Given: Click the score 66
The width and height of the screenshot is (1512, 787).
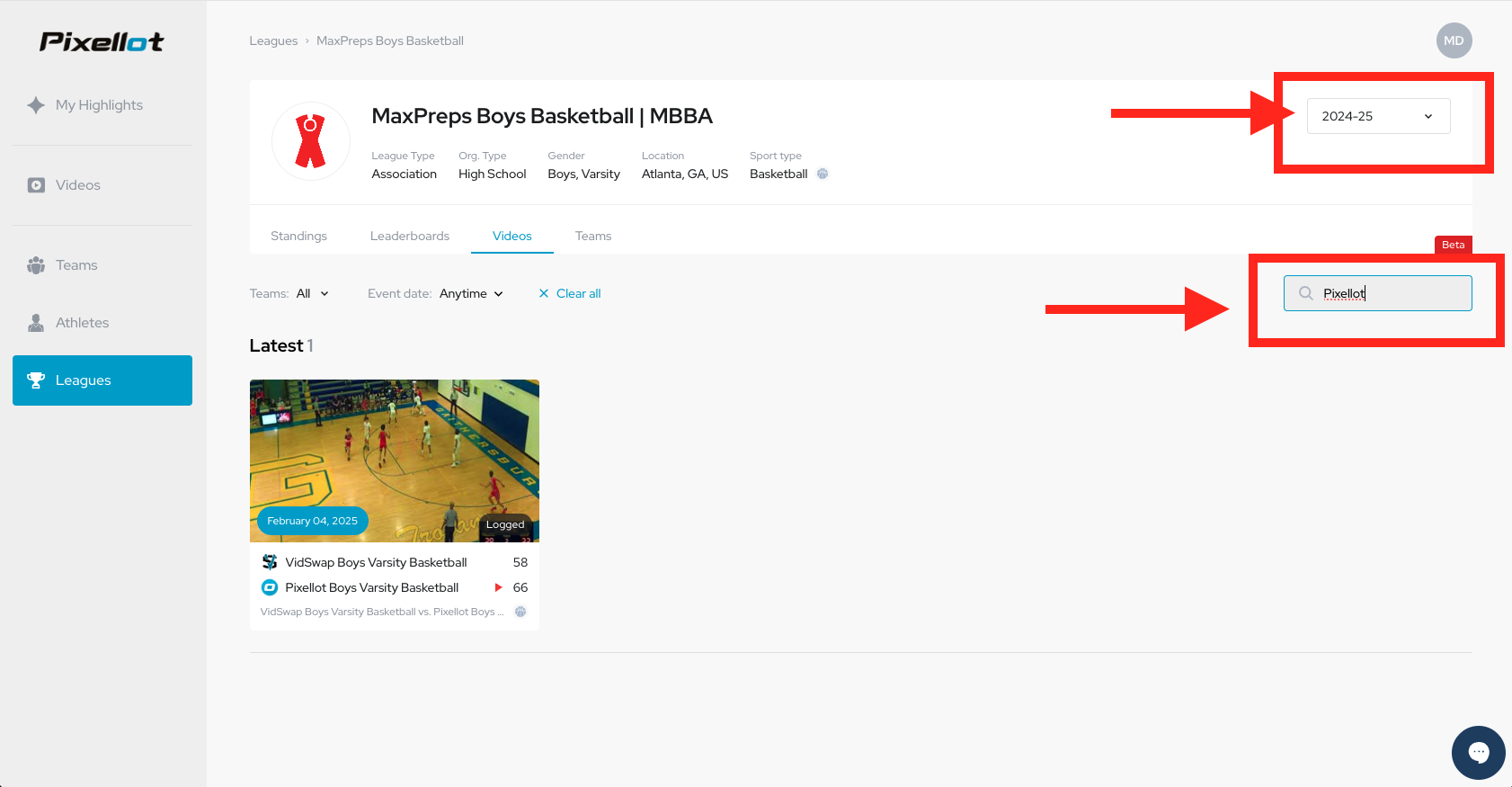Looking at the screenshot, I should click(520, 587).
